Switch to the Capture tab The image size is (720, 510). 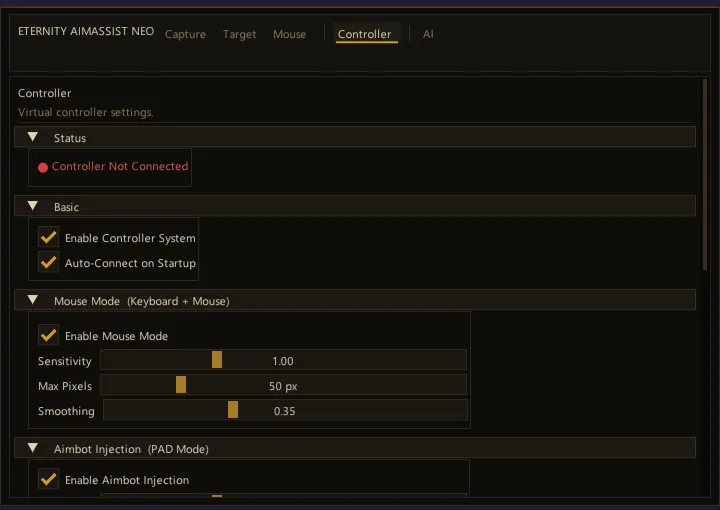pyautogui.click(x=185, y=34)
